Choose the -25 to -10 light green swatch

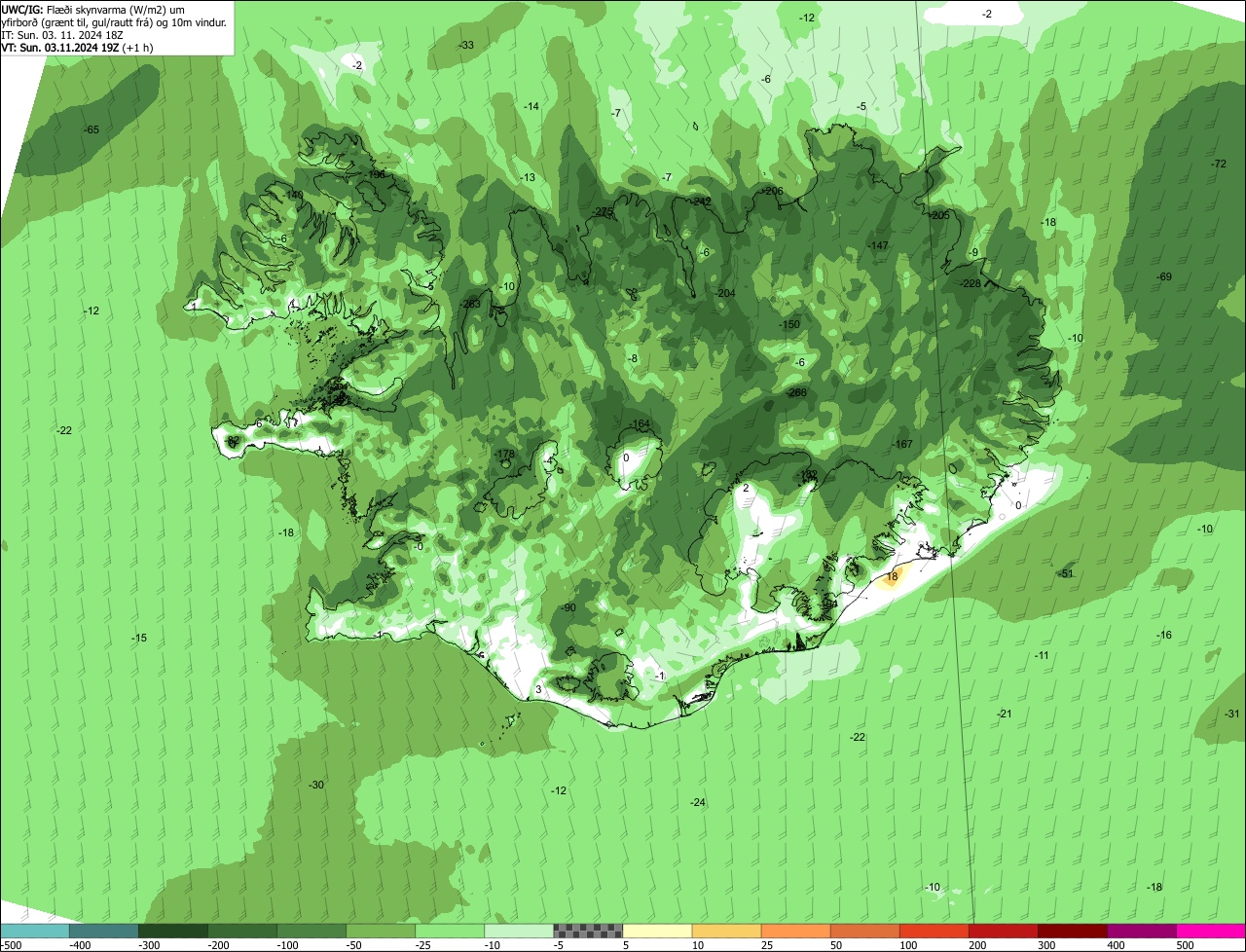tap(449, 931)
